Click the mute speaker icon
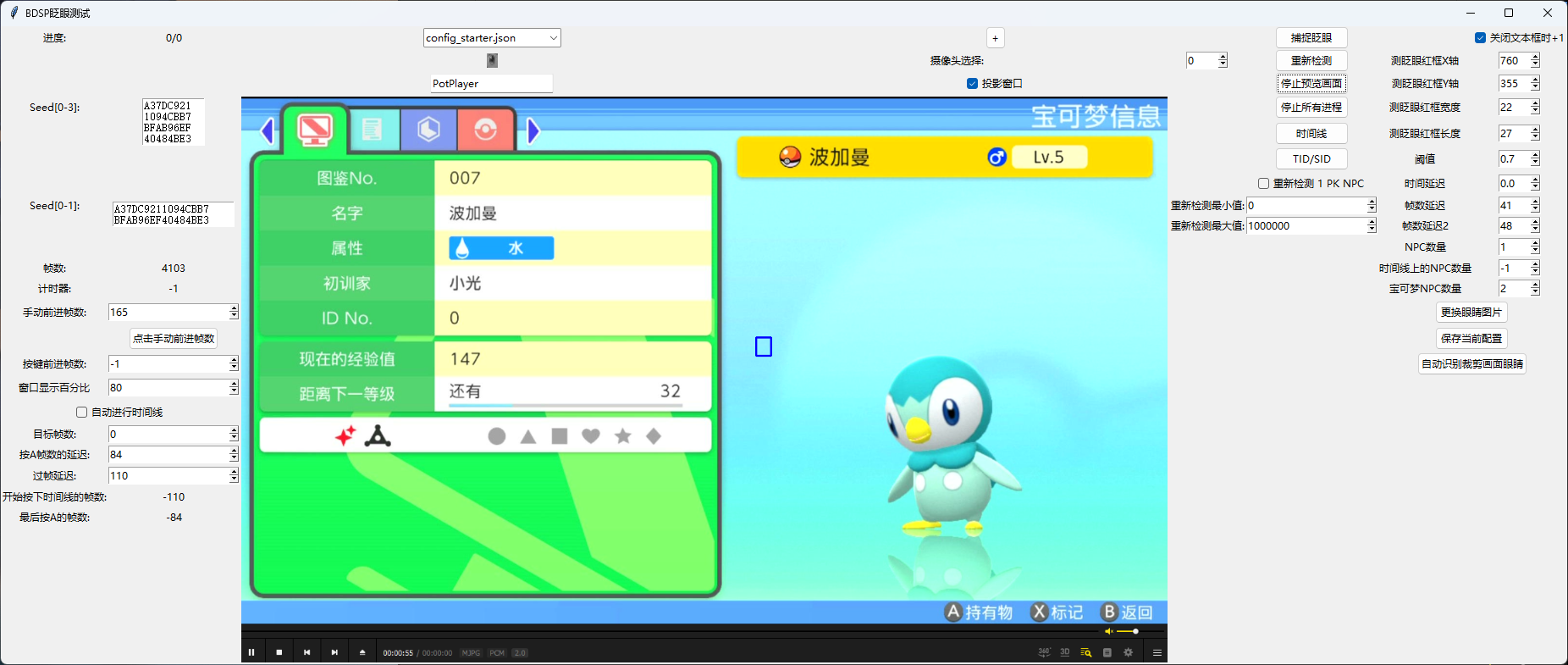 pos(1108,632)
